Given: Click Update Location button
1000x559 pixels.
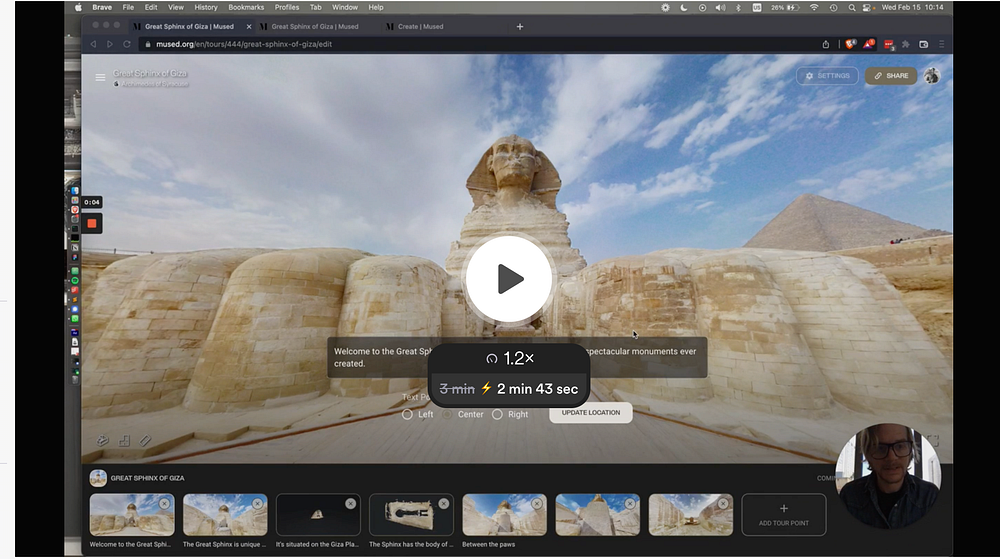Looking at the screenshot, I should (x=591, y=412).
